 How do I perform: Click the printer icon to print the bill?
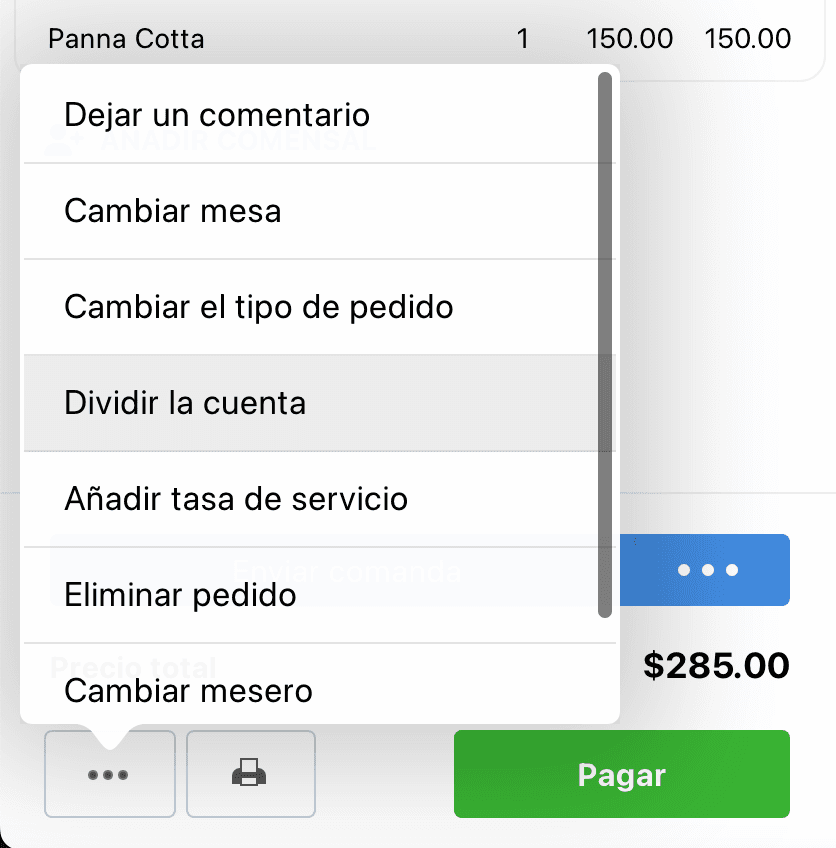tap(250, 774)
